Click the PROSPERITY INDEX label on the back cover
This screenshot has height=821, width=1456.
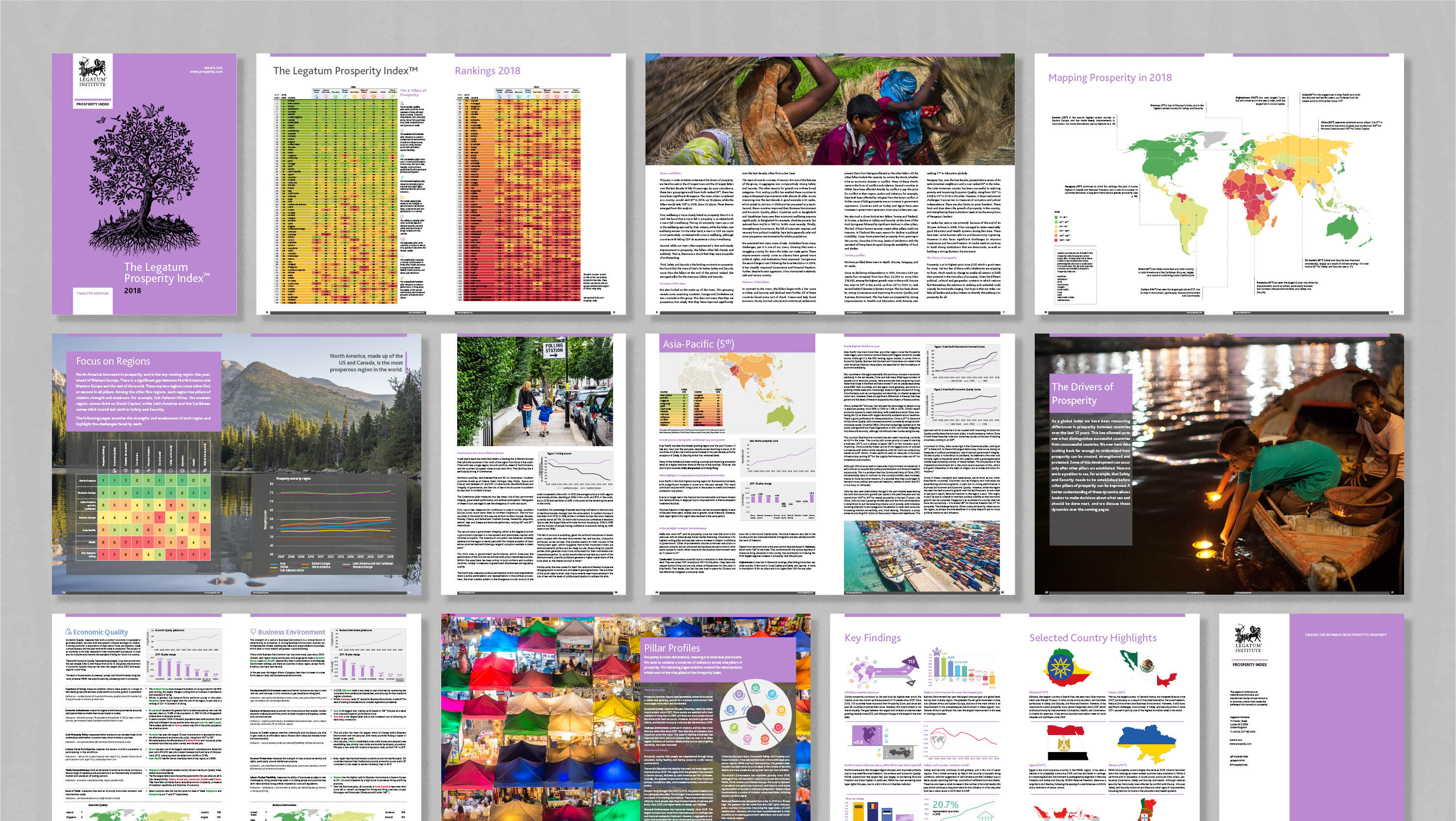(1249, 664)
